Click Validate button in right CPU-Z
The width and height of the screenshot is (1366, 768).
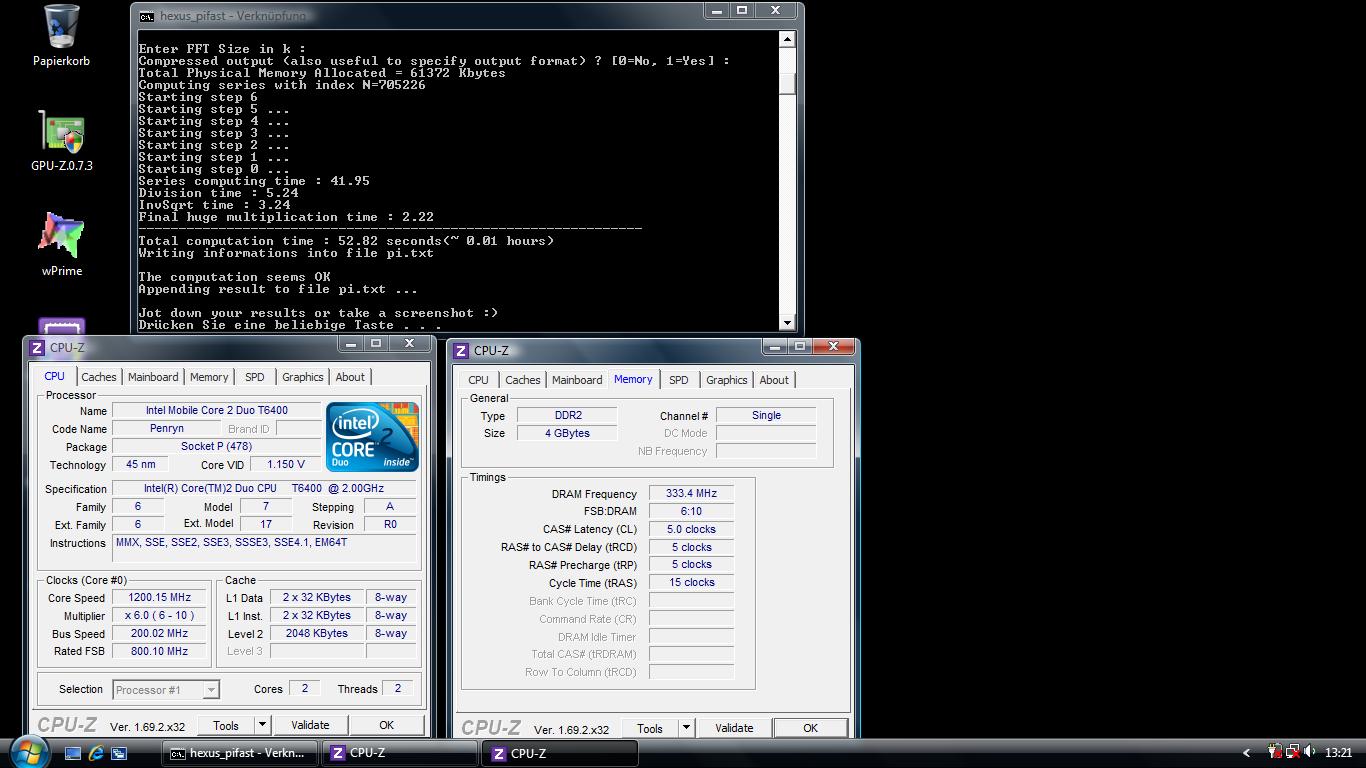pyautogui.click(x=734, y=728)
